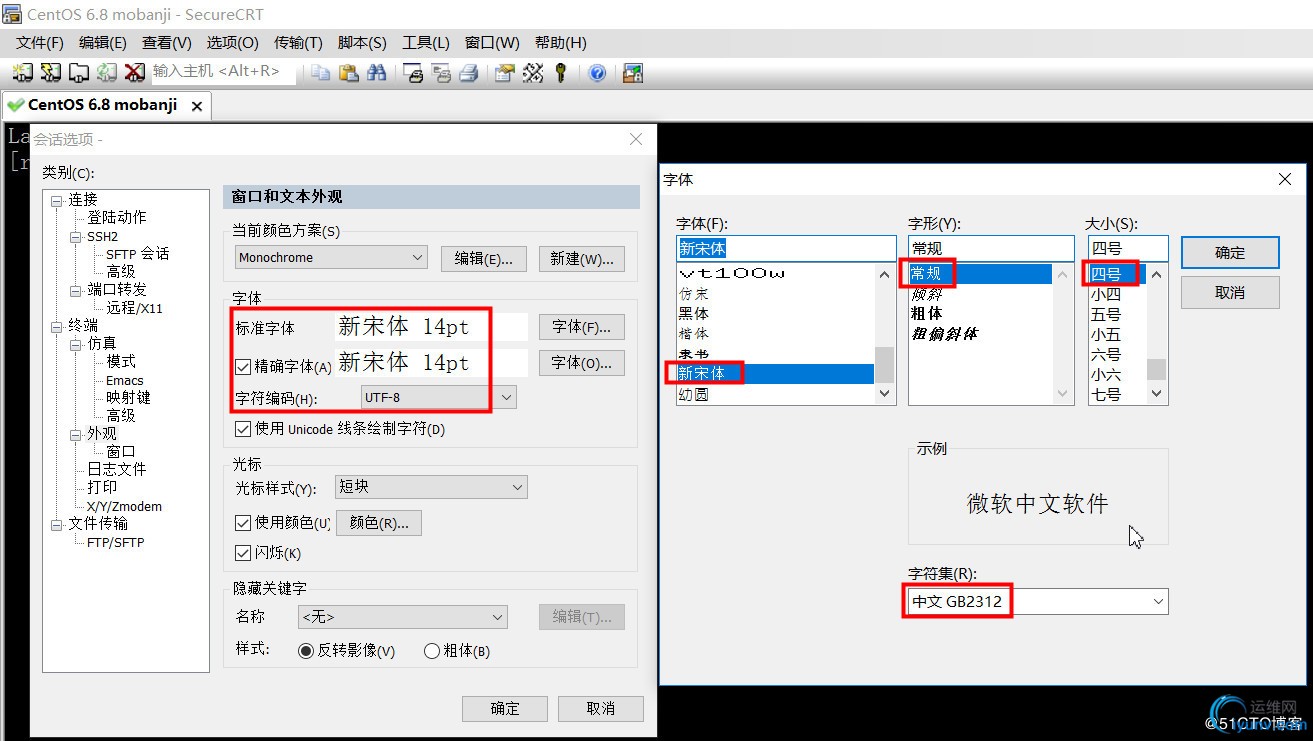Viewport: 1313px width, 741px height.
Task: Select the 反转影像 radio button
Action: [307, 651]
